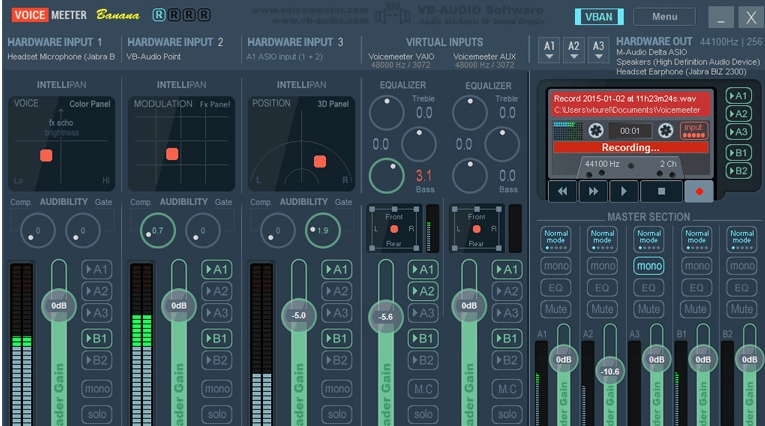Screen dimensions: 765x426
Task: Click the red position dot in the 3D Panel
Action: (320, 160)
